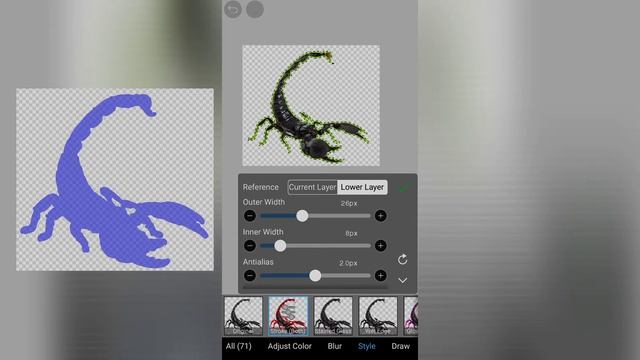Viewport: 640px width, 360px height.
Task: Choose the Stained Glass filter thumbnail
Action: (x=333, y=316)
